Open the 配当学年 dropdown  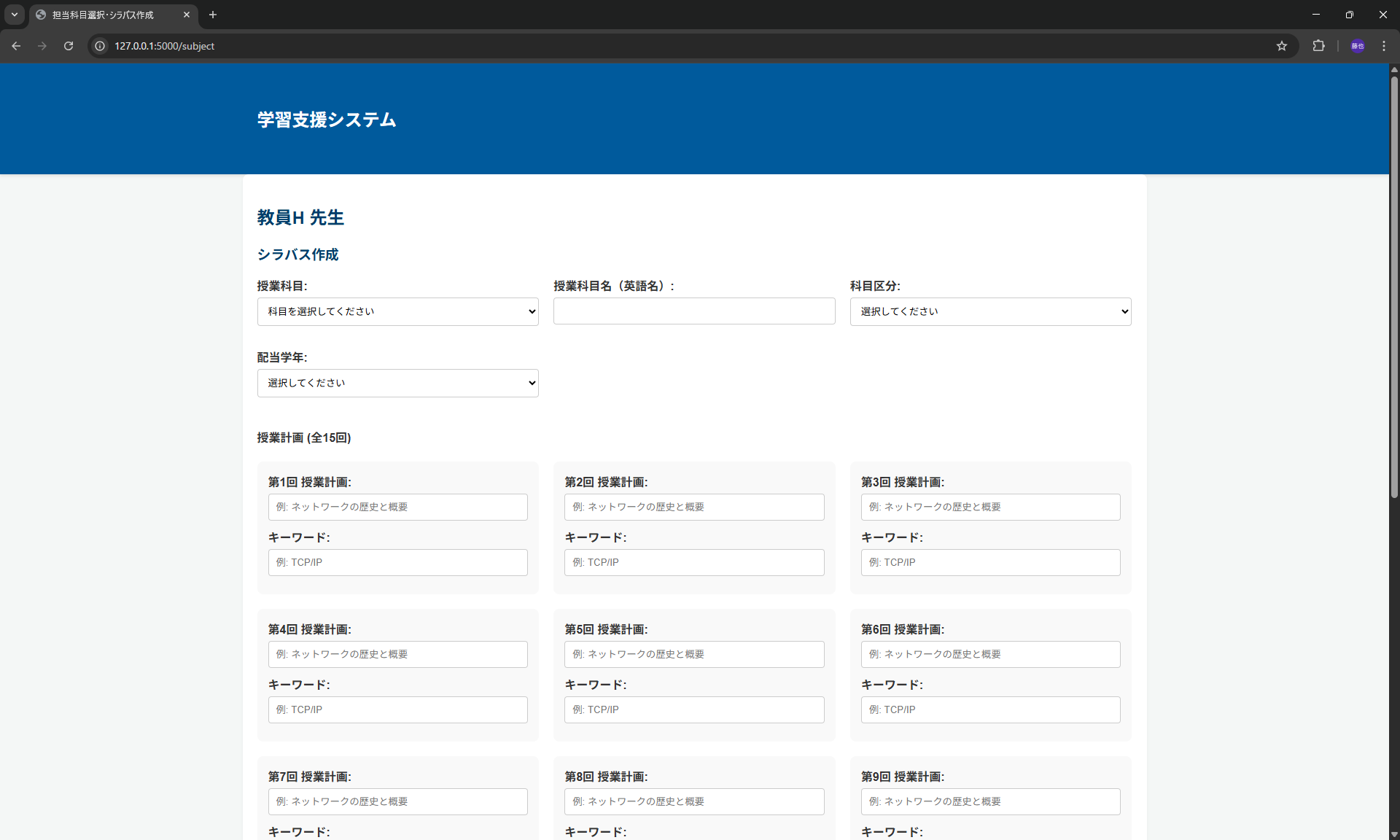[397, 383]
